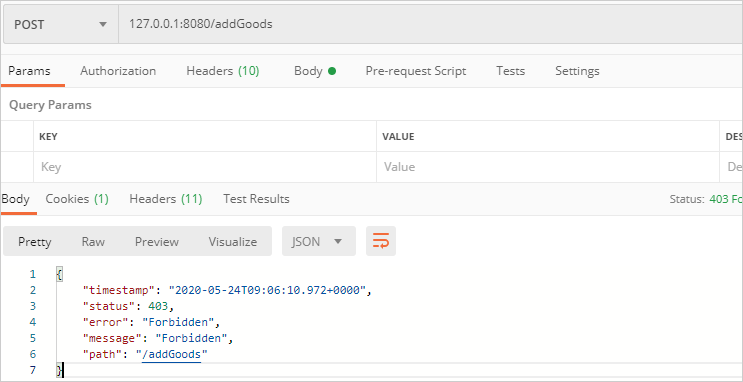Click the status value 403 in response
Screen dimensions: 743x382
(158, 306)
